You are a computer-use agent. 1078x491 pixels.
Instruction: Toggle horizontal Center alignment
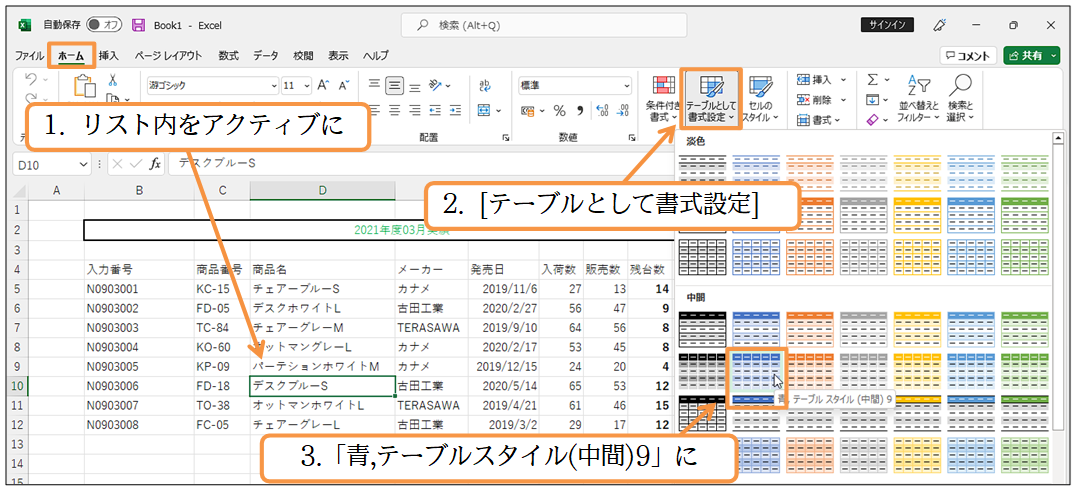tap(394, 110)
